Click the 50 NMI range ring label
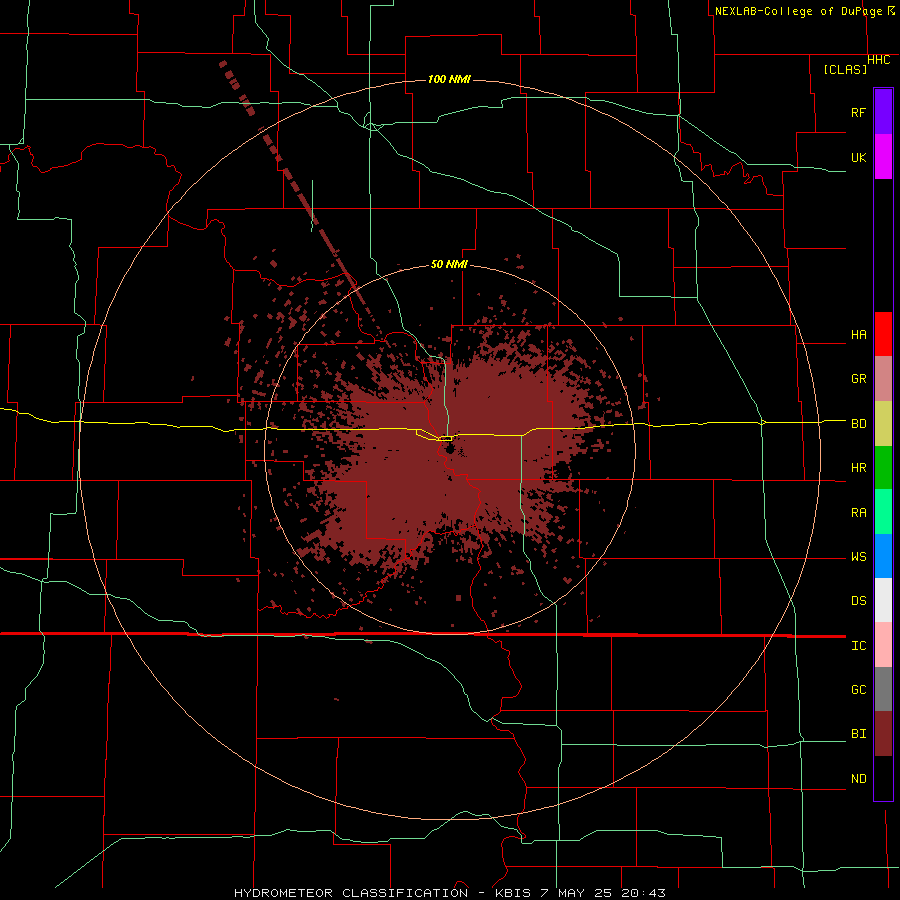This screenshot has height=900, width=900. click(449, 264)
